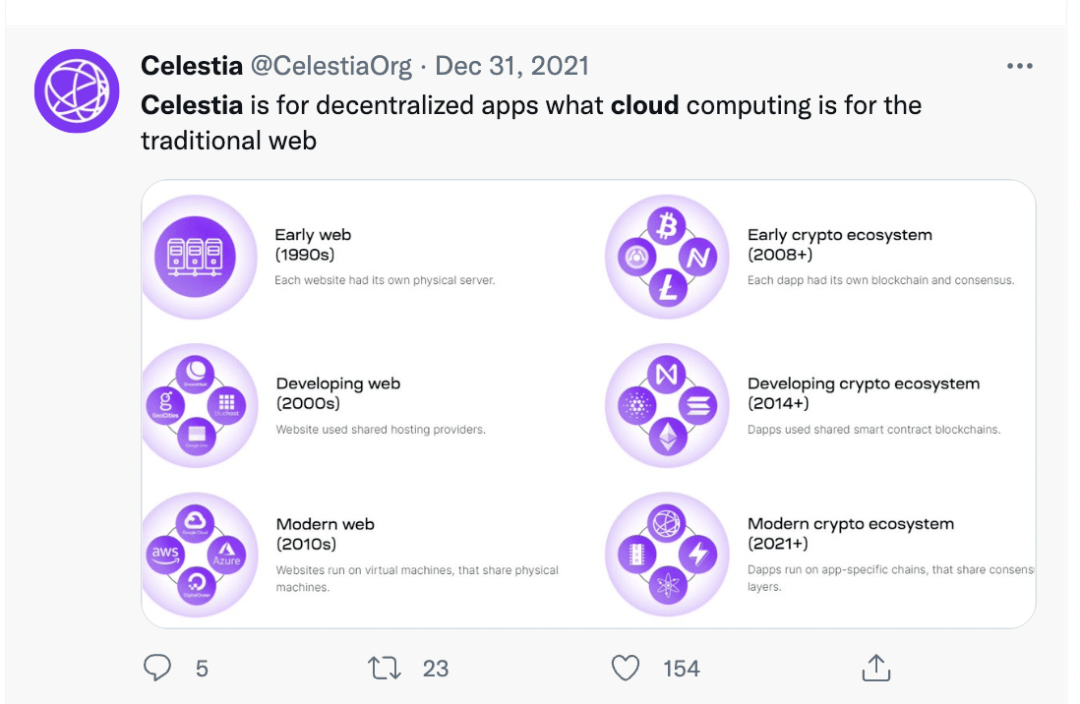The width and height of the screenshot is (1080, 704).
Task: Click the like count 154
Action: tap(681, 668)
